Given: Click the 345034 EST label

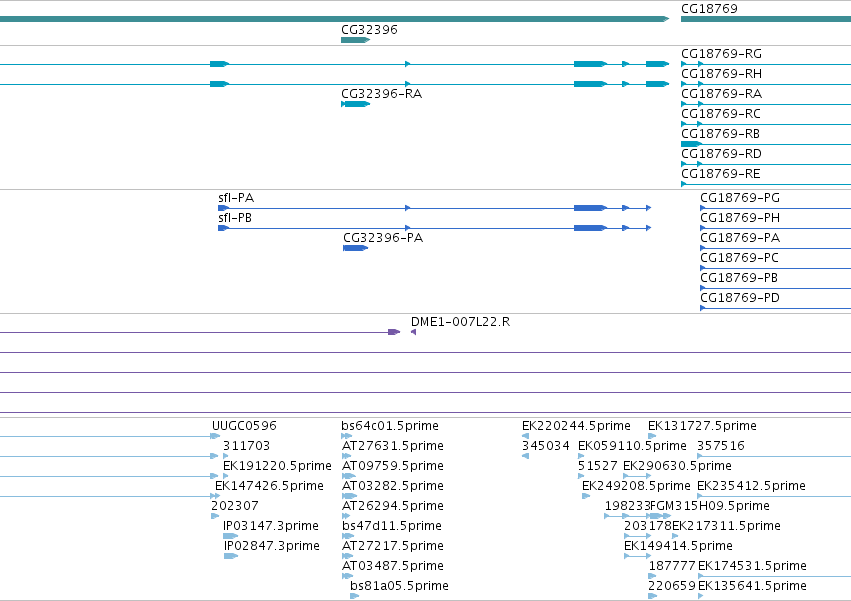Looking at the screenshot, I should tap(545, 446).
